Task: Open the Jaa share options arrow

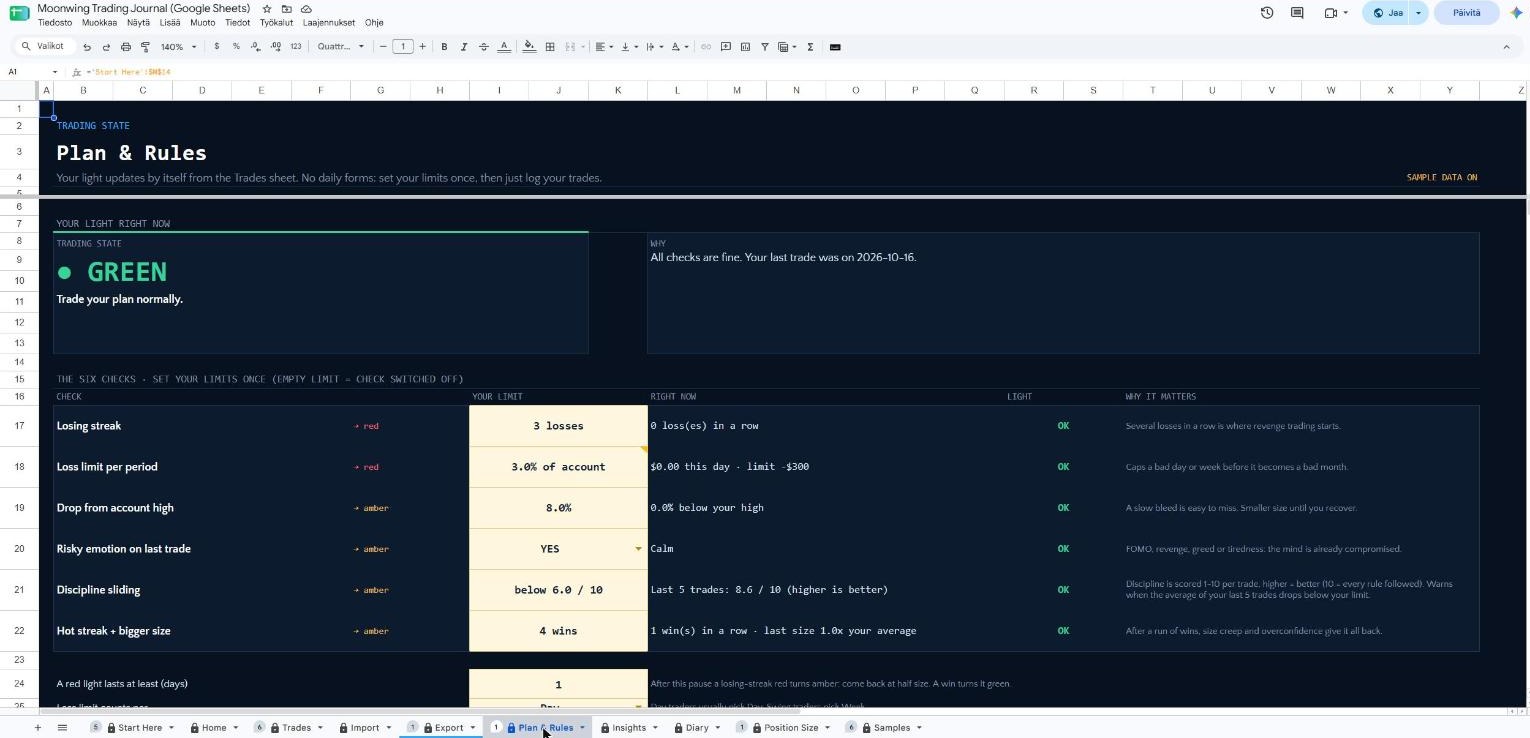Action: (1418, 13)
